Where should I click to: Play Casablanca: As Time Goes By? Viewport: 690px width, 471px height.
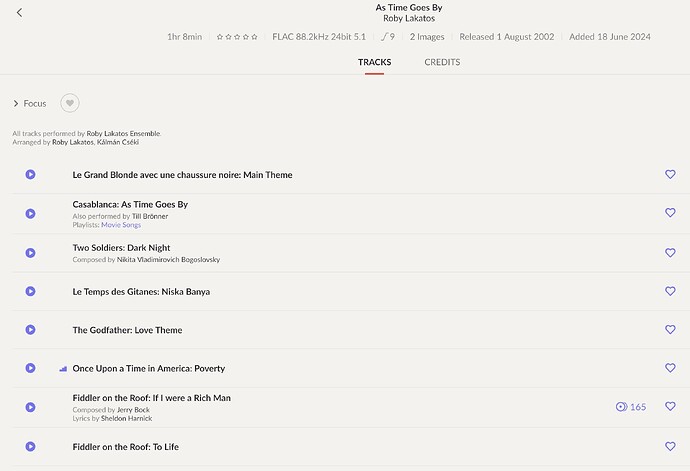pyautogui.click(x=30, y=213)
